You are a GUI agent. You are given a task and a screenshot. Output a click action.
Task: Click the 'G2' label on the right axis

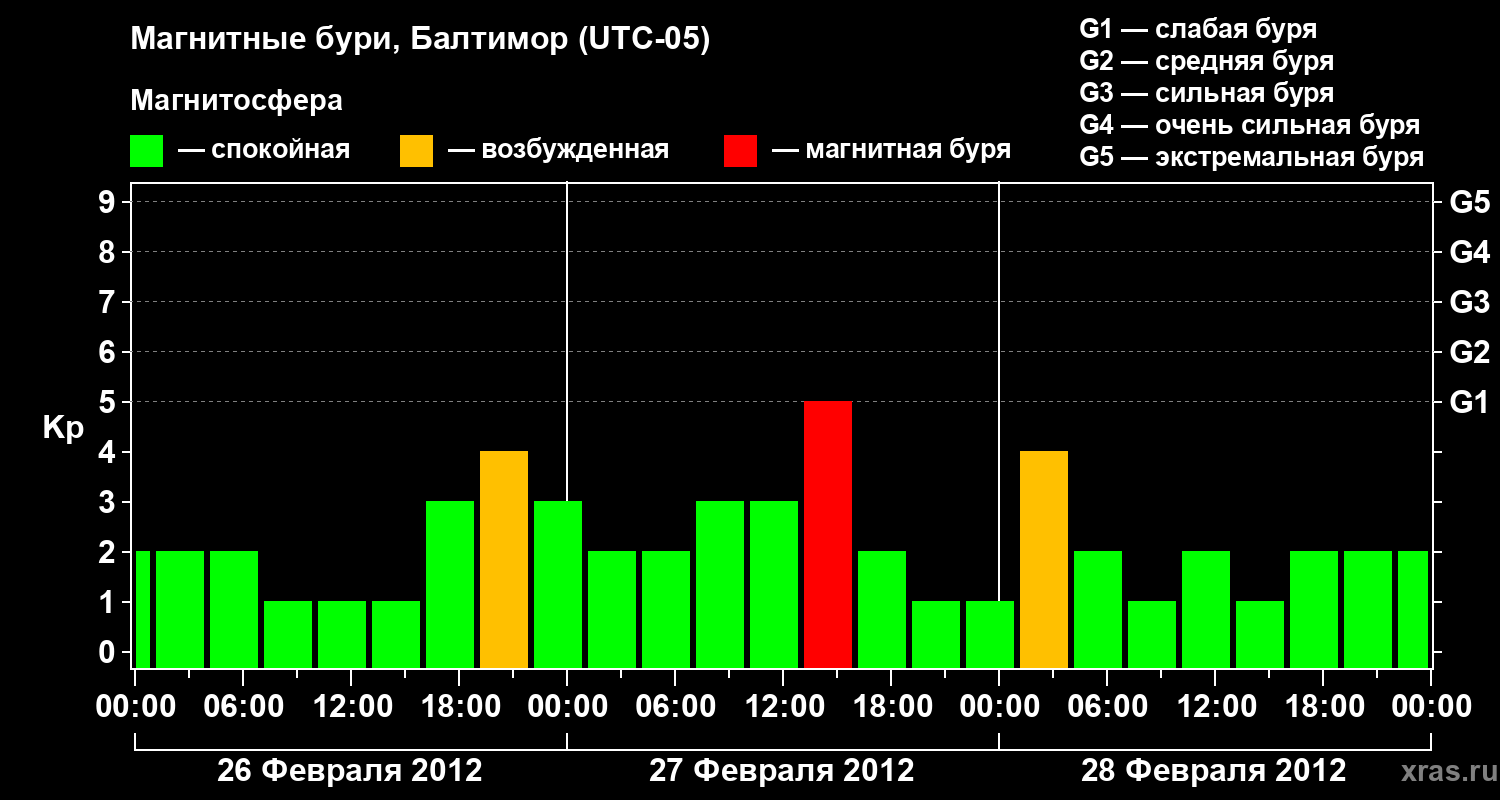1469,352
